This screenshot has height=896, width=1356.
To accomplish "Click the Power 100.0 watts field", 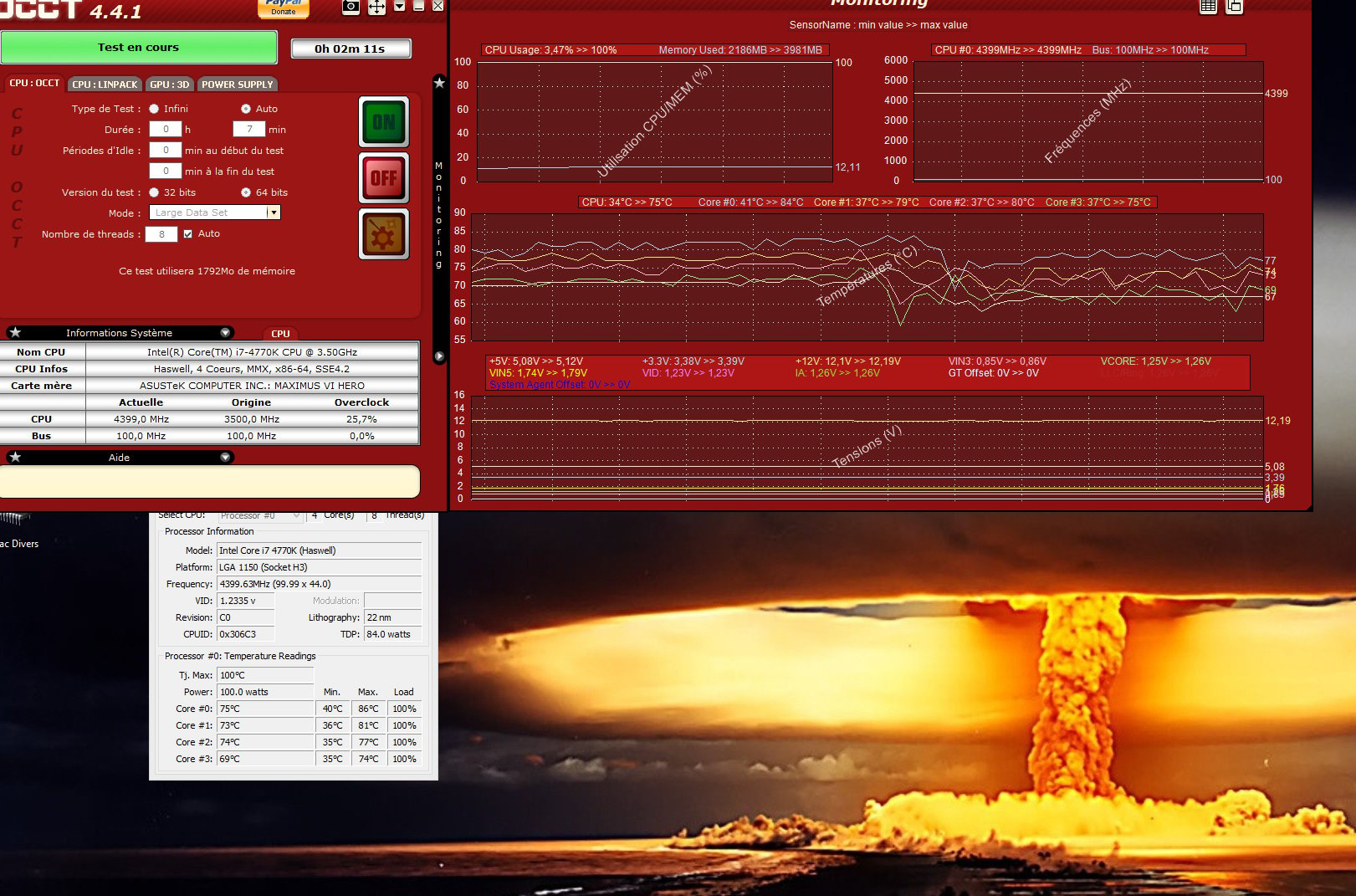I will tap(265, 692).
